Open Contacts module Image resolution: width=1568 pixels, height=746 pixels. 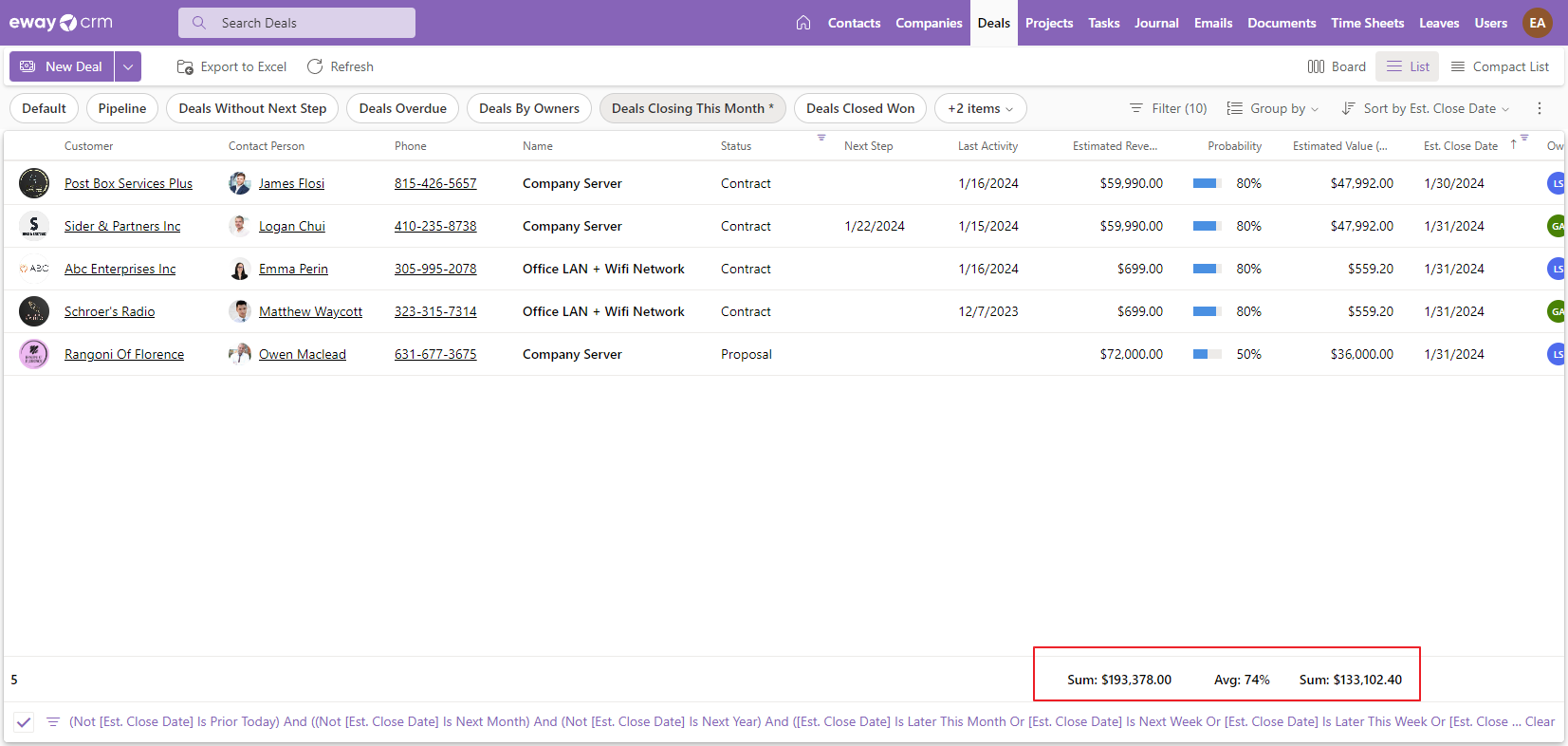(854, 23)
